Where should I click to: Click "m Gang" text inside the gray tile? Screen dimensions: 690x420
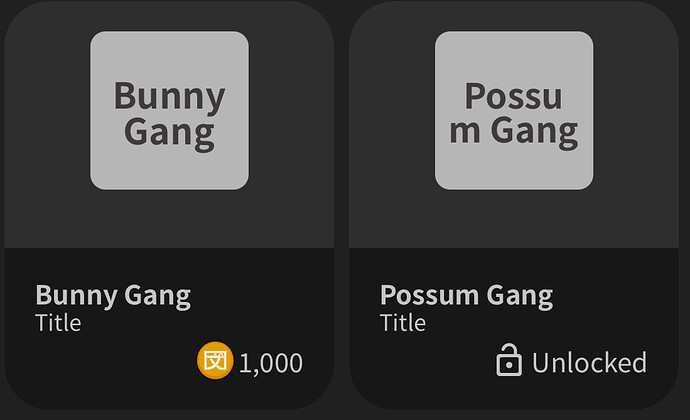pyautogui.click(x=514, y=131)
